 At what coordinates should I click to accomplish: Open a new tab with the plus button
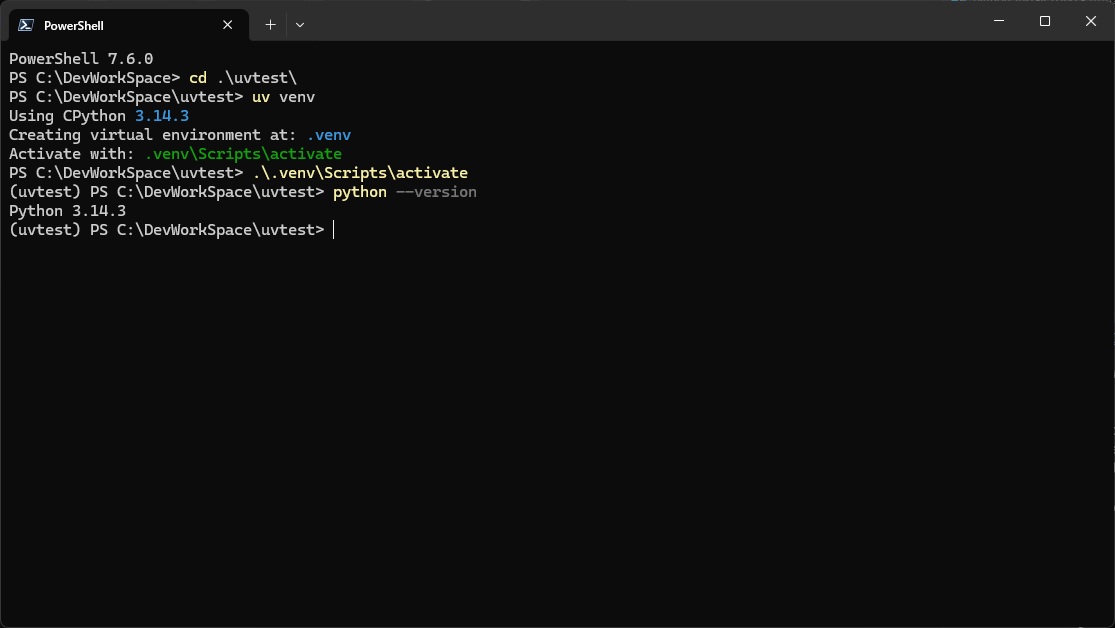click(x=270, y=25)
